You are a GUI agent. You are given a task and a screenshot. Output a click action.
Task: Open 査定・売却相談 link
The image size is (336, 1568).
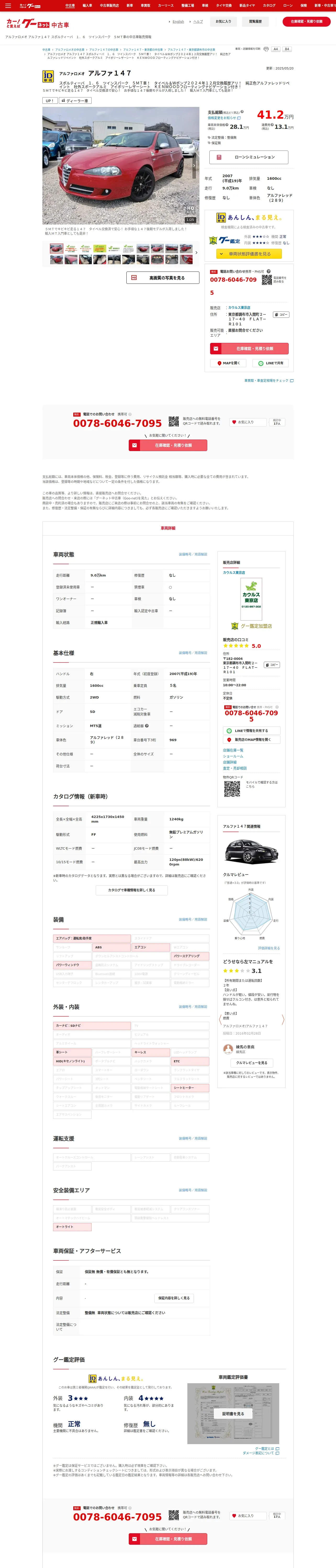point(235,768)
